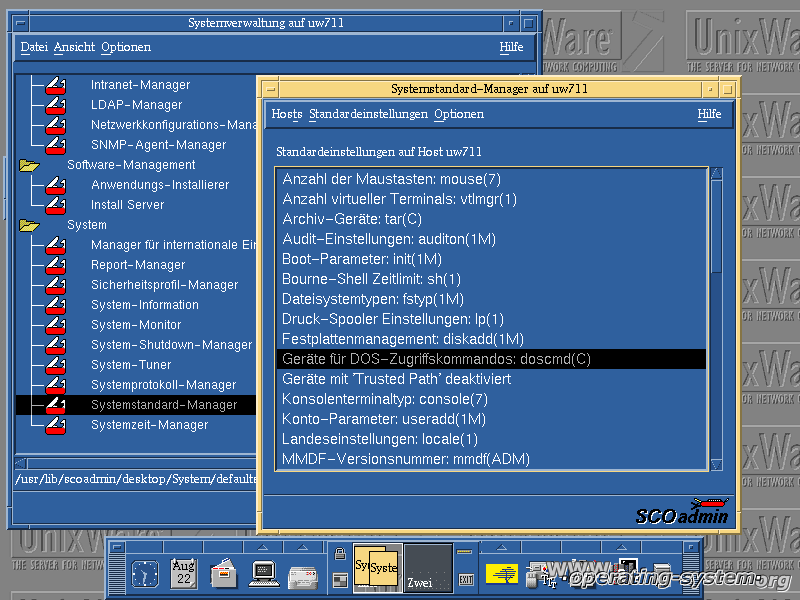The image size is (800, 600).
Task: Select 'Dateisystemtypen: fstyp(1M)'
Action: point(491,299)
